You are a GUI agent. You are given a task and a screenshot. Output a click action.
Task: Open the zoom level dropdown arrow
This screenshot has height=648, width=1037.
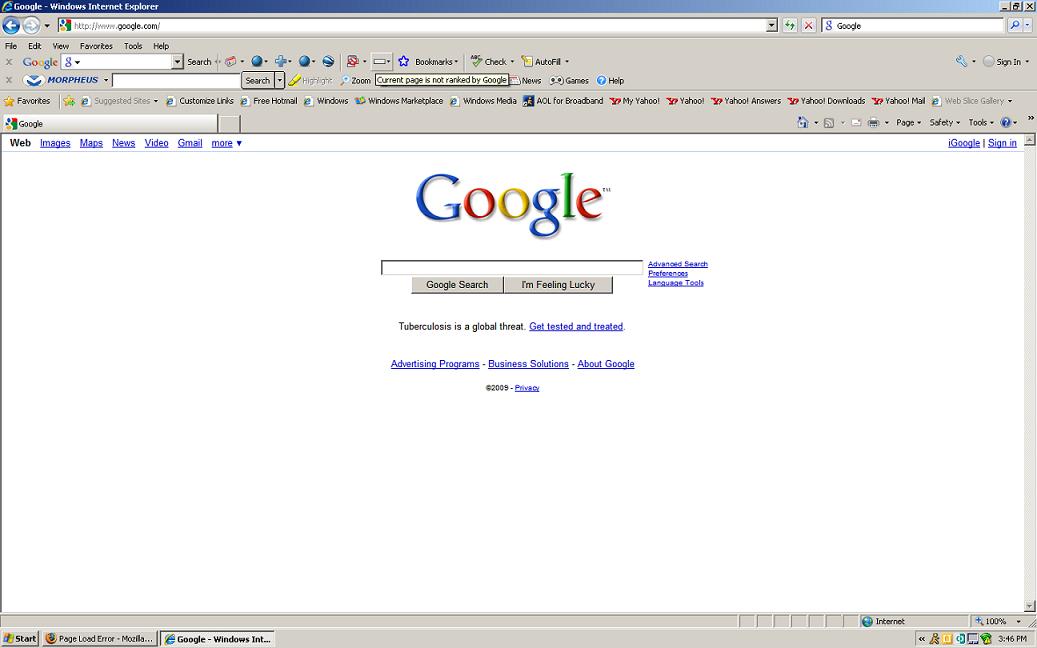[x=1018, y=621]
